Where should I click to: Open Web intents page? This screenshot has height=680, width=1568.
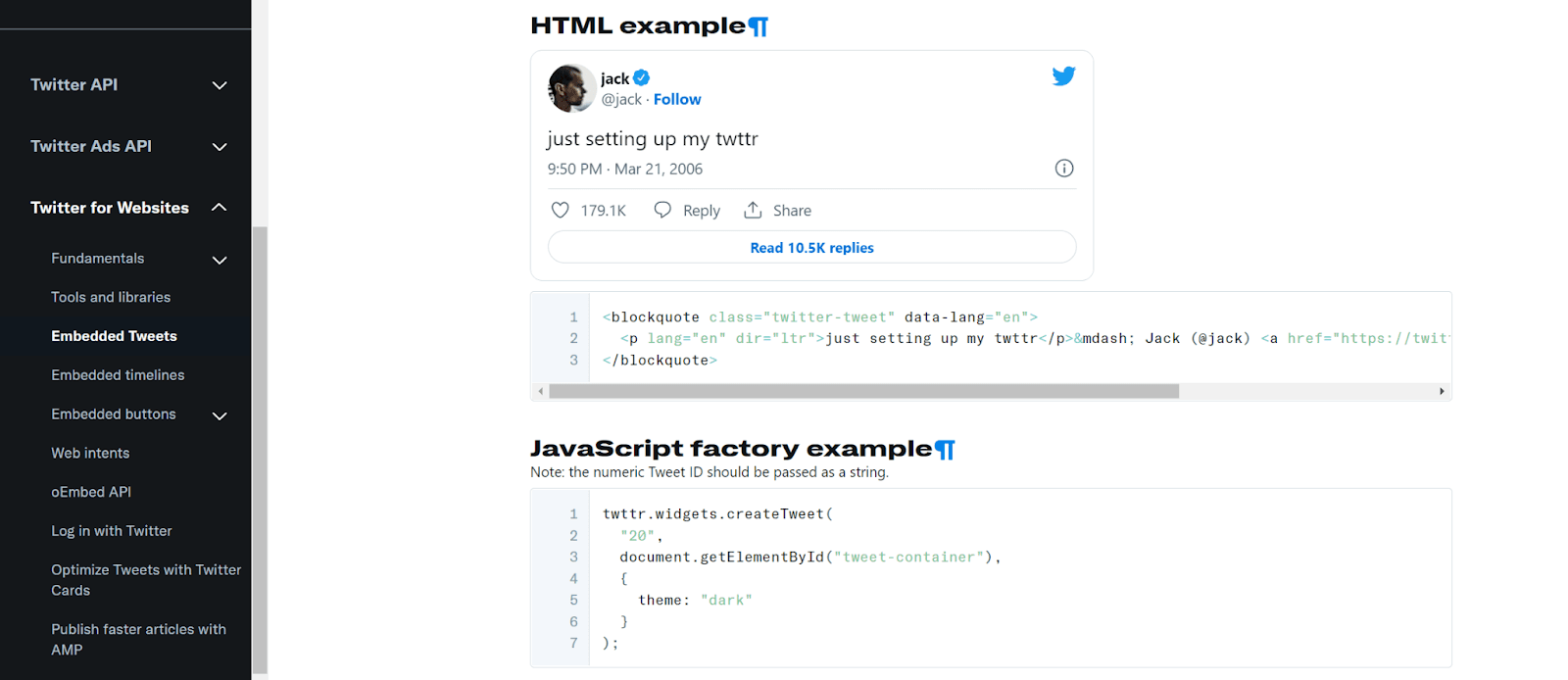coord(90,453)
